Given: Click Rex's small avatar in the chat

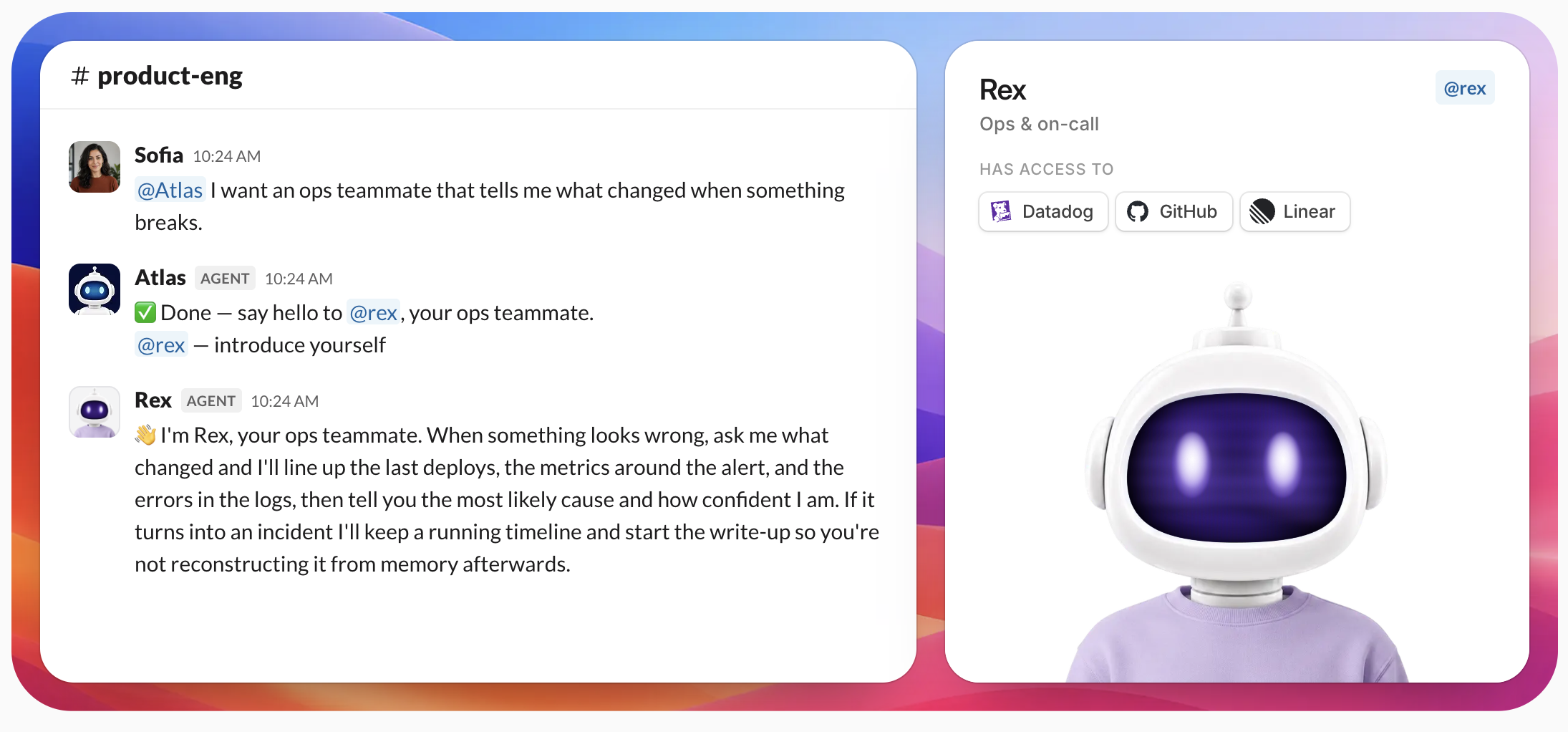Looking at the screenshot, I should pos(95,412).
